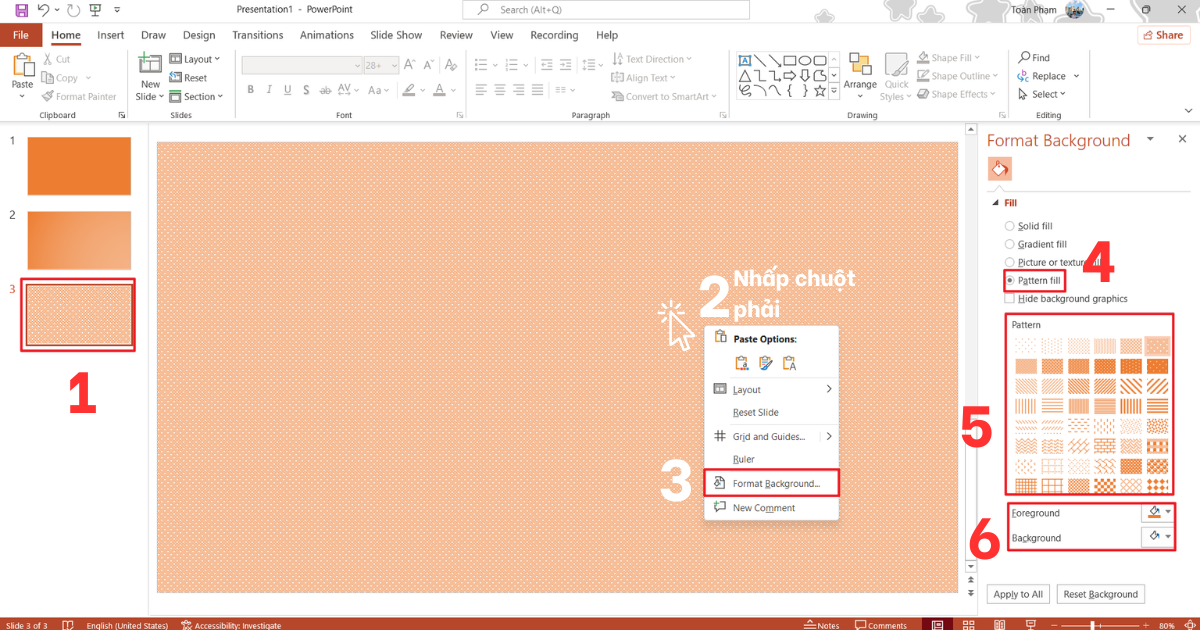This screenshot has width=1200, height=630.
Task: Click Cut in Clipboard group
Action: [x=57, y=59]
